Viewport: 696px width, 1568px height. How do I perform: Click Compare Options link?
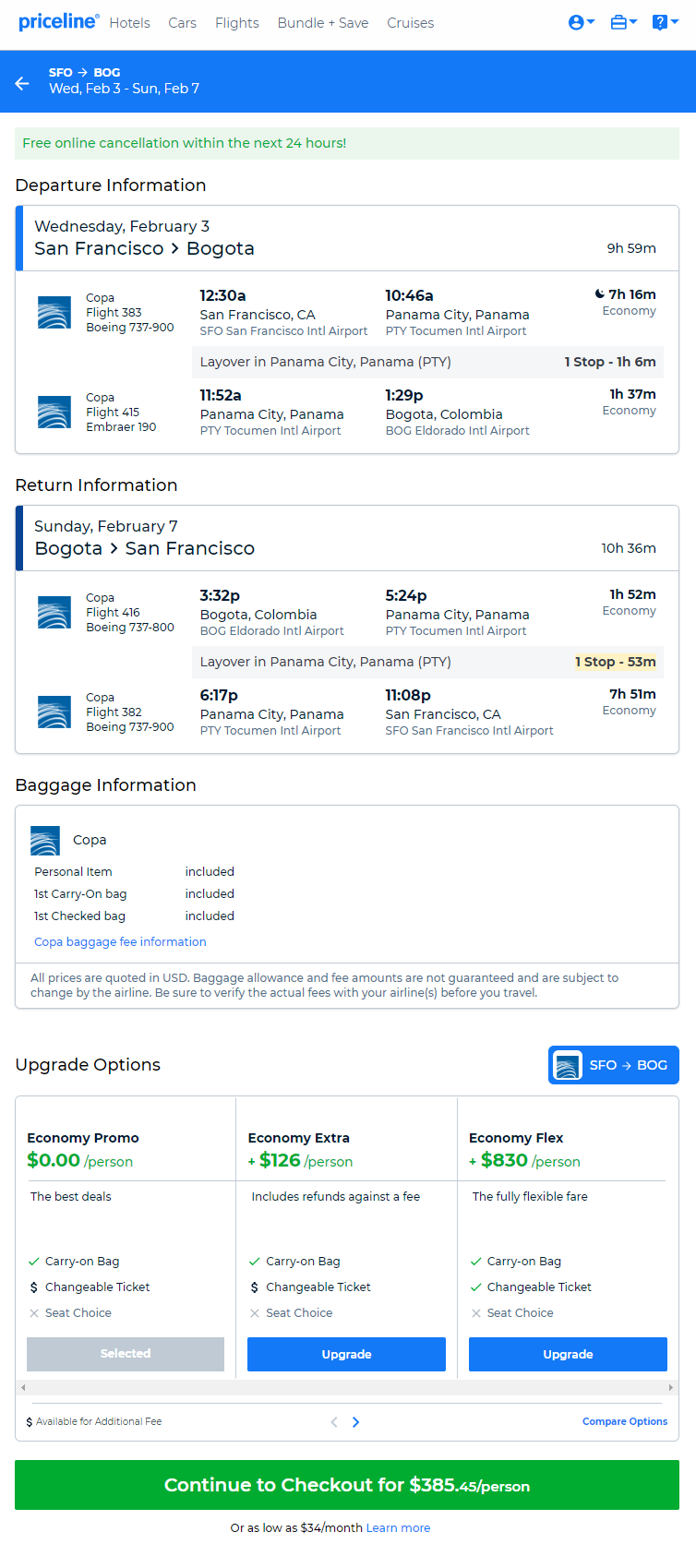point(625,1422)
